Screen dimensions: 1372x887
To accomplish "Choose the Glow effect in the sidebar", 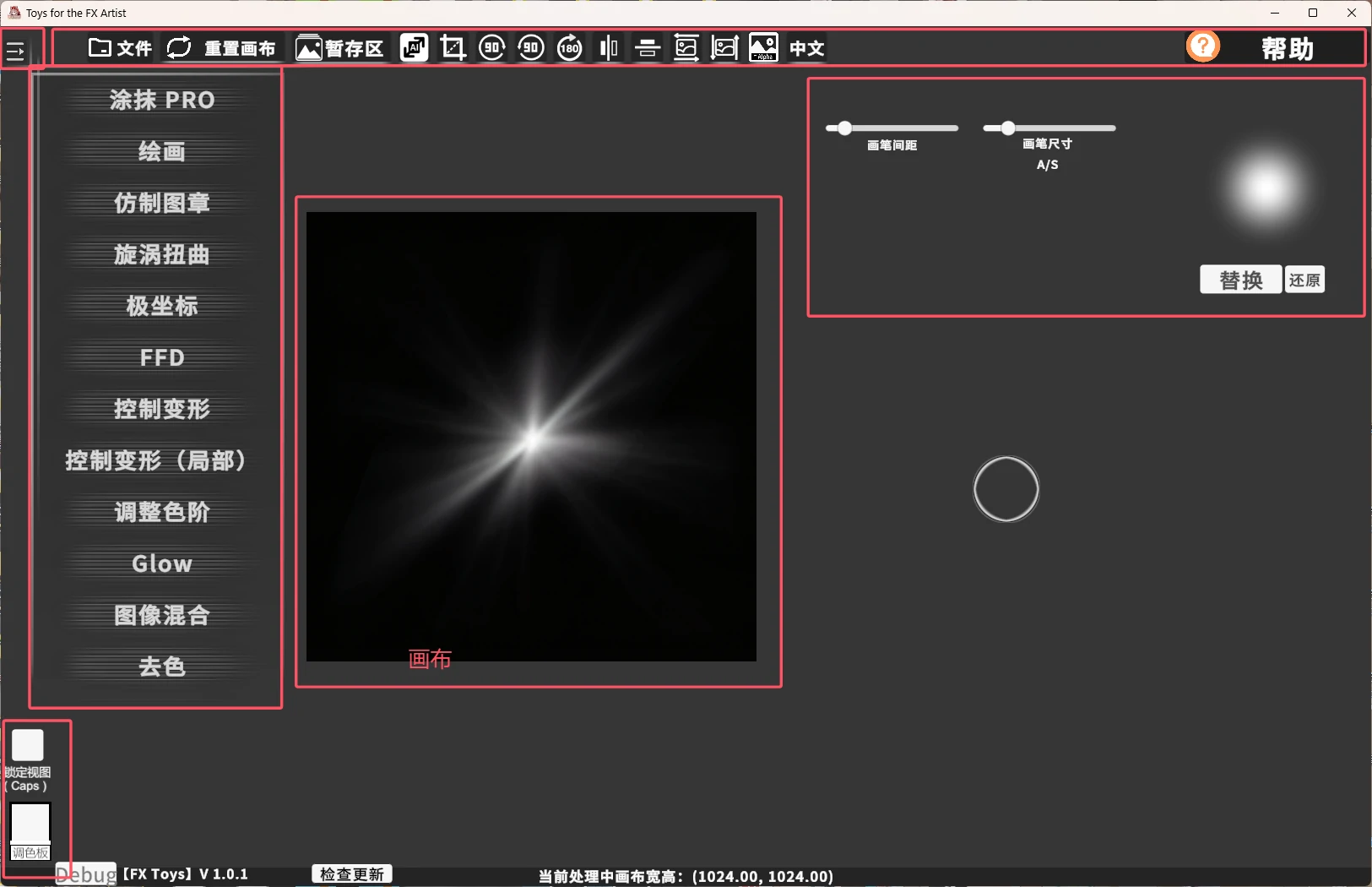I will (x=161, y=563).
